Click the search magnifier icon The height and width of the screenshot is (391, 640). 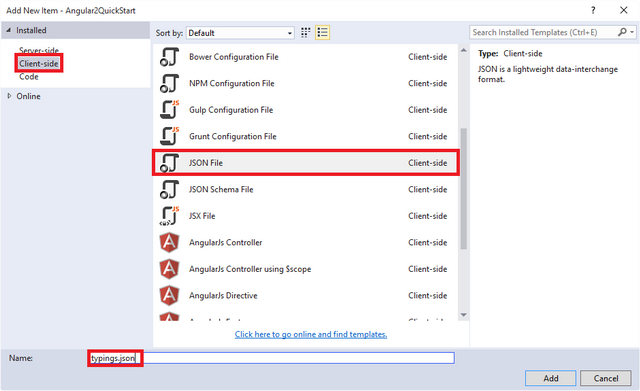622,32
